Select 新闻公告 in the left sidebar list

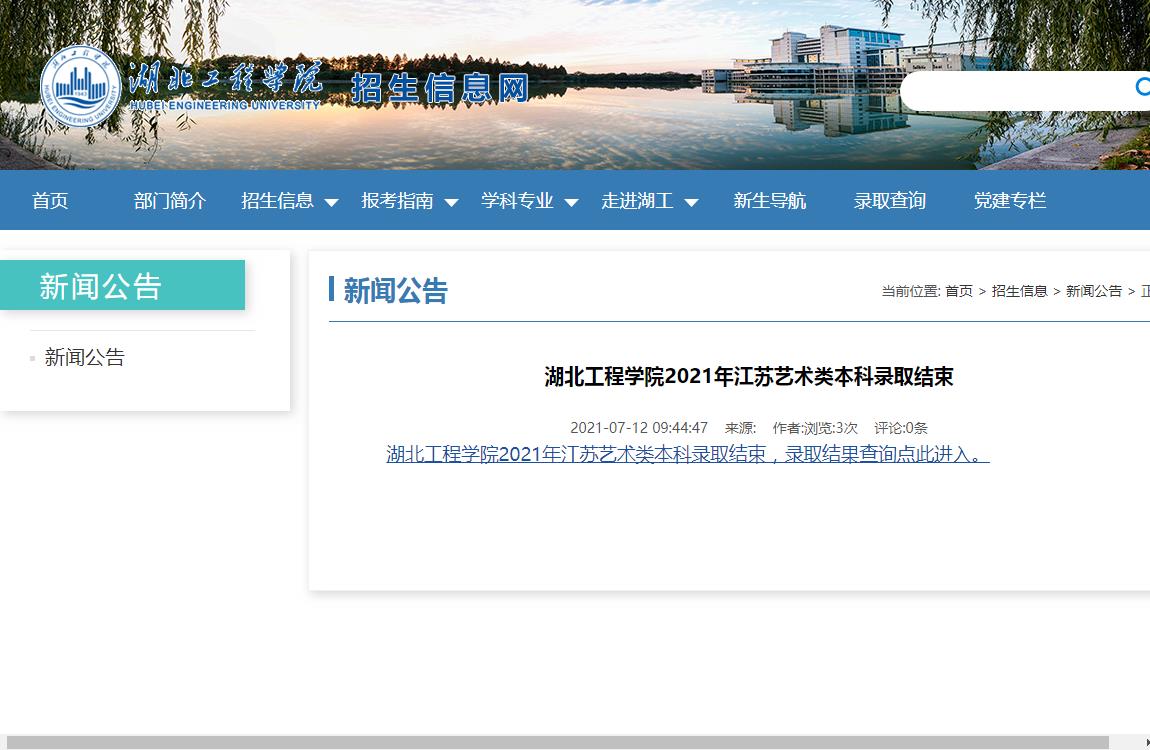[84, 357]
